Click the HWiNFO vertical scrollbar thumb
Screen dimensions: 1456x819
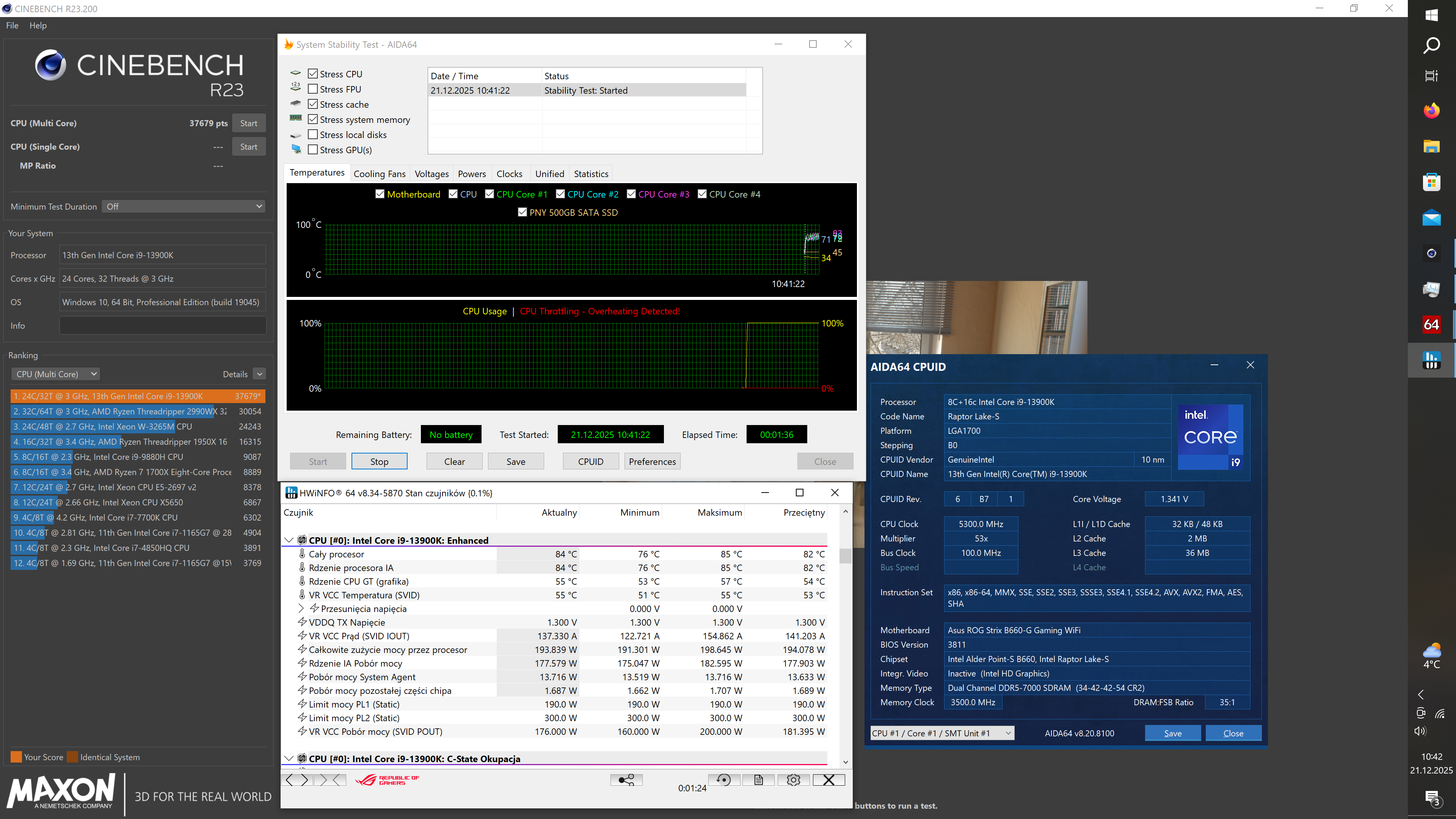pyautogui.click(x=845, y=556)
